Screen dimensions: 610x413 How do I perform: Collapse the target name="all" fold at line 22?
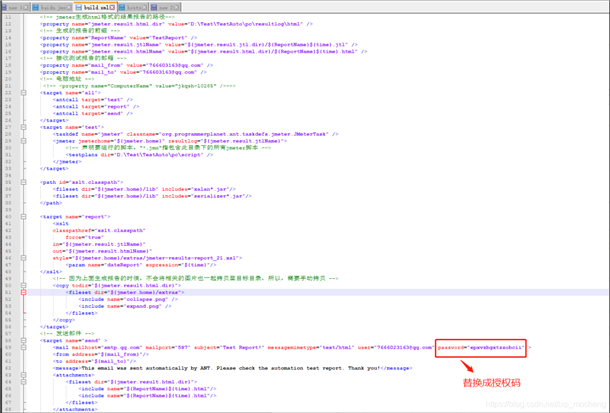[x=24, y=93]
